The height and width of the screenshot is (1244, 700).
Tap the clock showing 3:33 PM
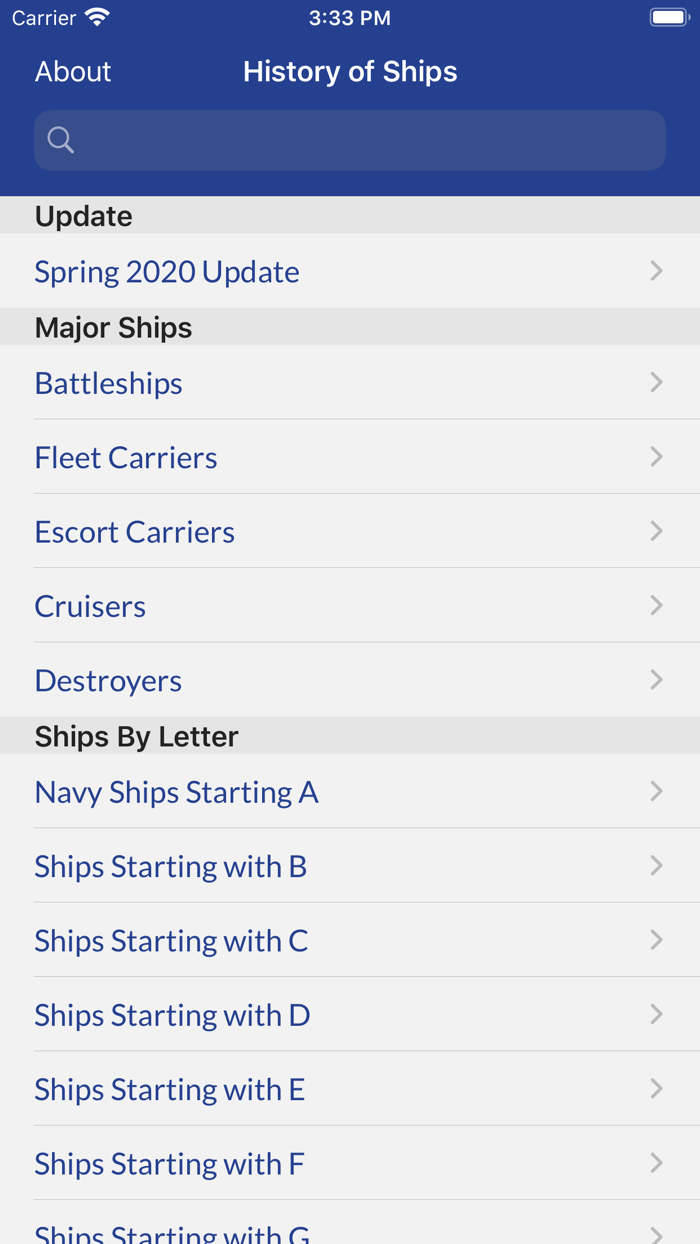click(349, 16)
